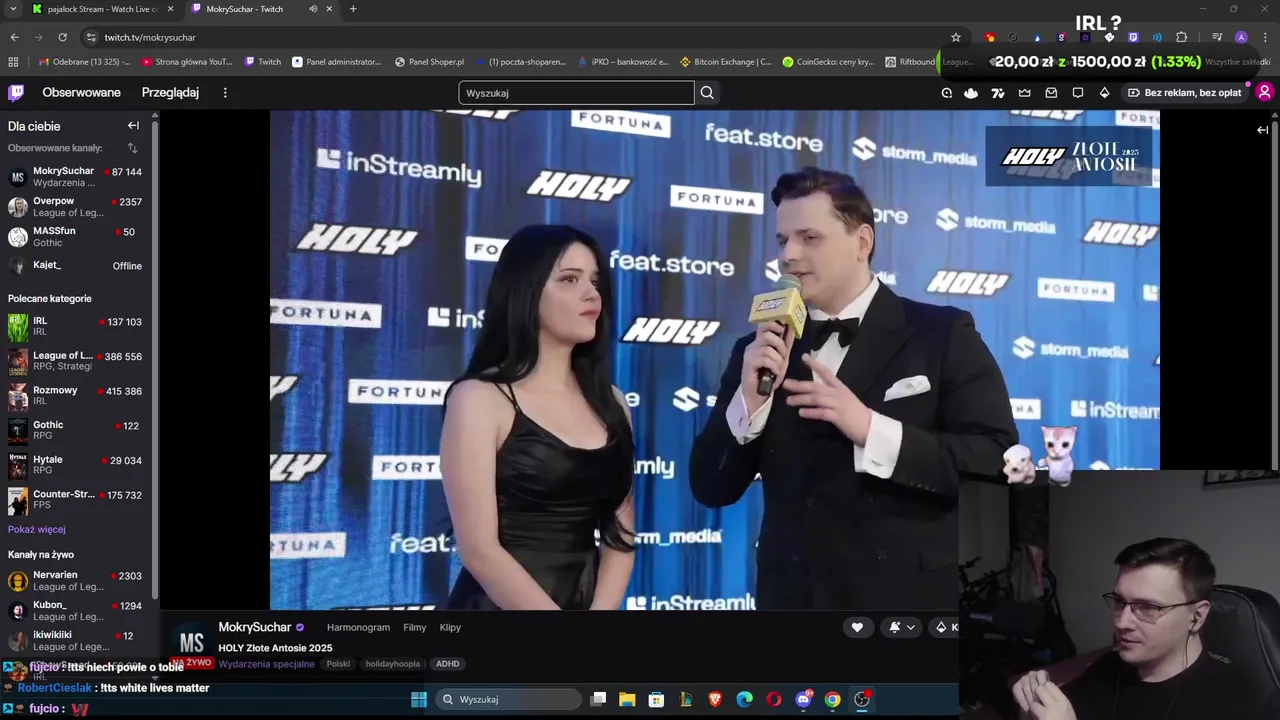Open the CoinGecko bookmark
The image size is (1280, 720).
pos(829,62)
